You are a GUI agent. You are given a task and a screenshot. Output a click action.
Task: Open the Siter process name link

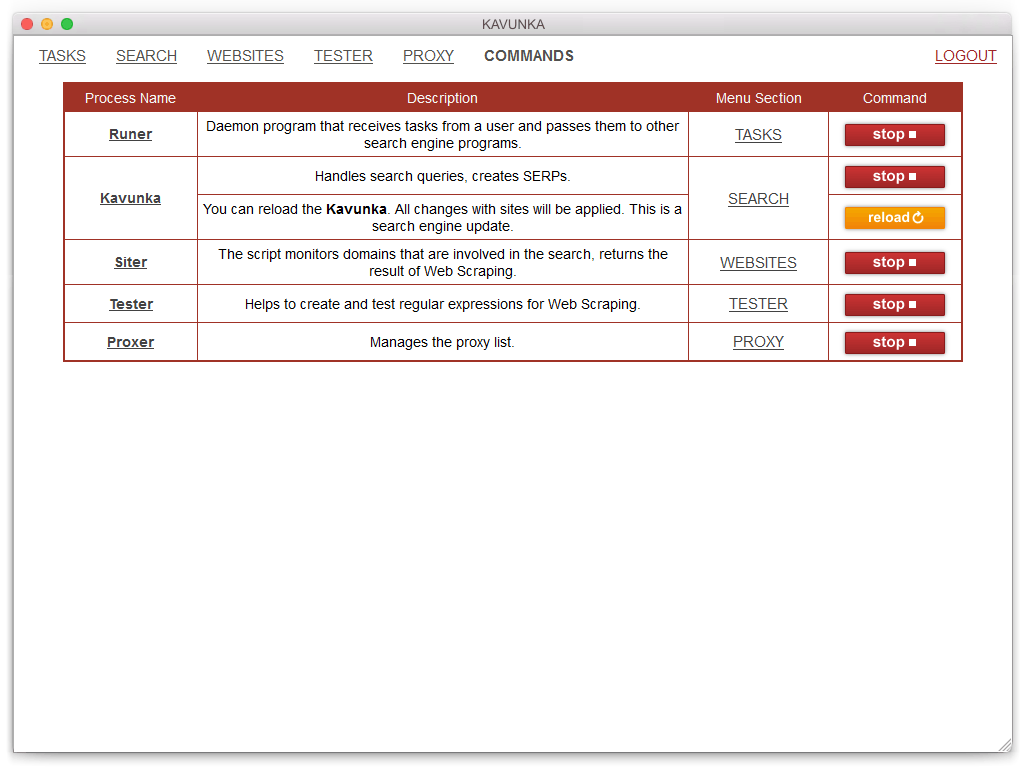130,263
